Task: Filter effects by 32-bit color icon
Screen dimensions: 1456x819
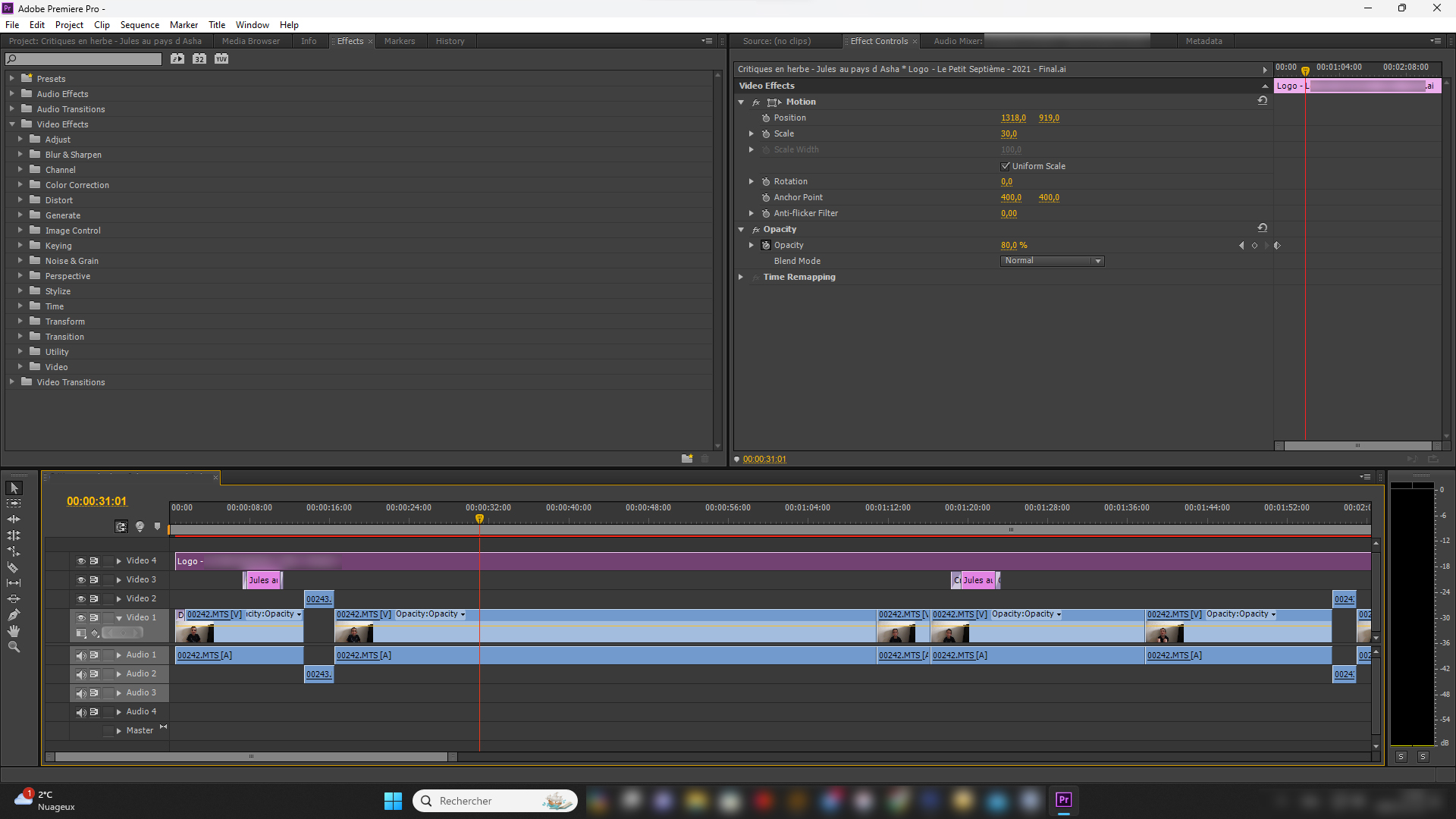Action: click(199, 58)
